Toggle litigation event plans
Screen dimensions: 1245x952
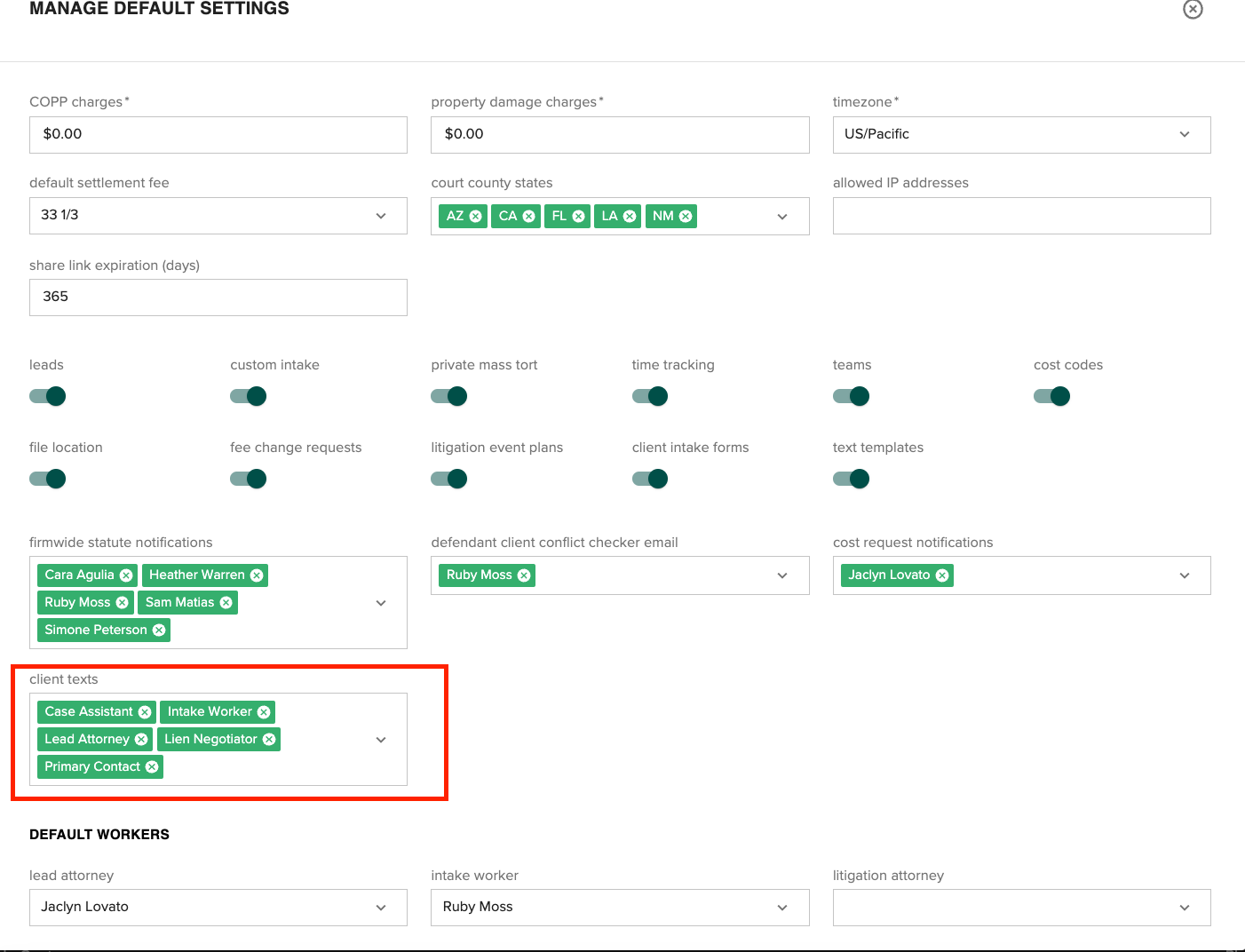click(x=449, y=479)
